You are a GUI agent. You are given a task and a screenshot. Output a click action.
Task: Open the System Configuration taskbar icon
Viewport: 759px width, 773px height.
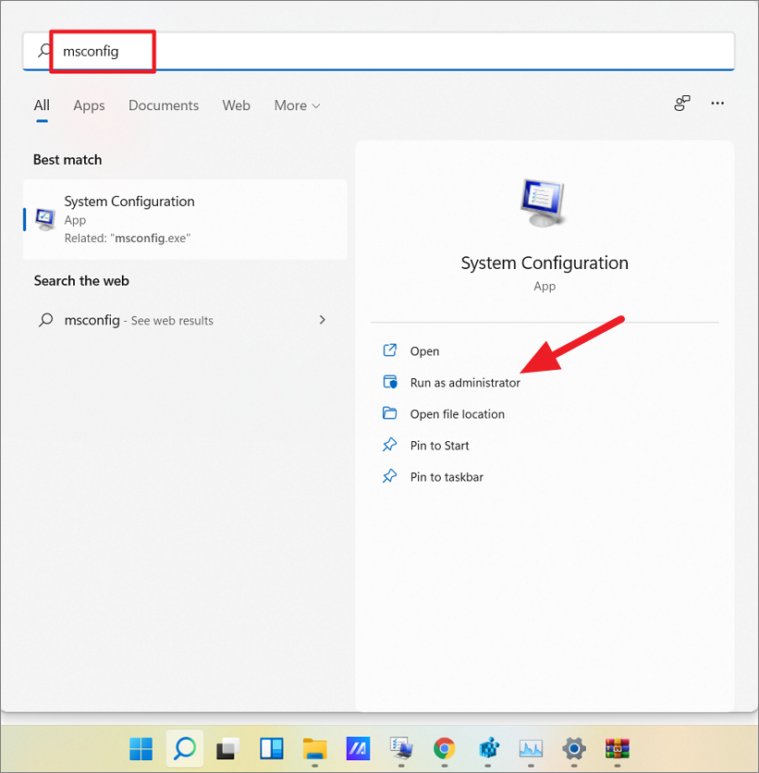click(401, 749)
